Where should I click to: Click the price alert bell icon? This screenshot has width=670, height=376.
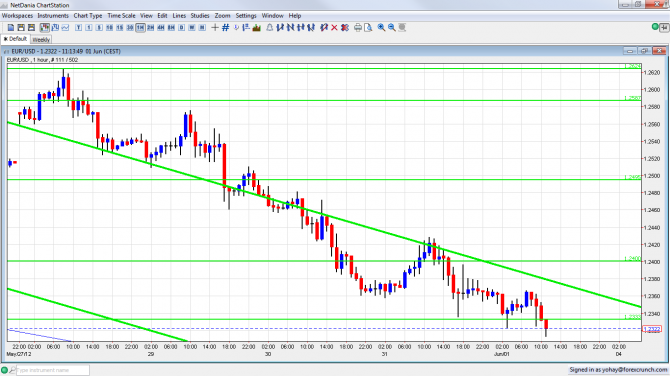[270, 28]
